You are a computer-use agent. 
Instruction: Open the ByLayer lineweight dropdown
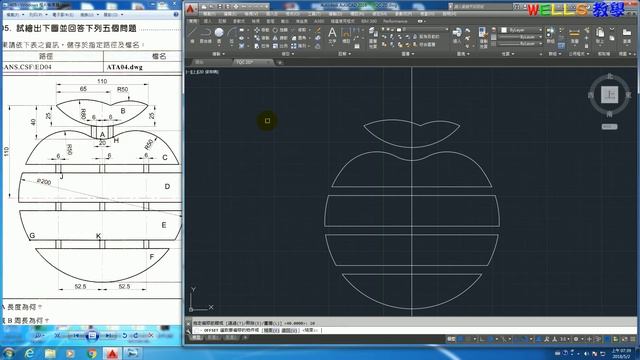(520, 37)
